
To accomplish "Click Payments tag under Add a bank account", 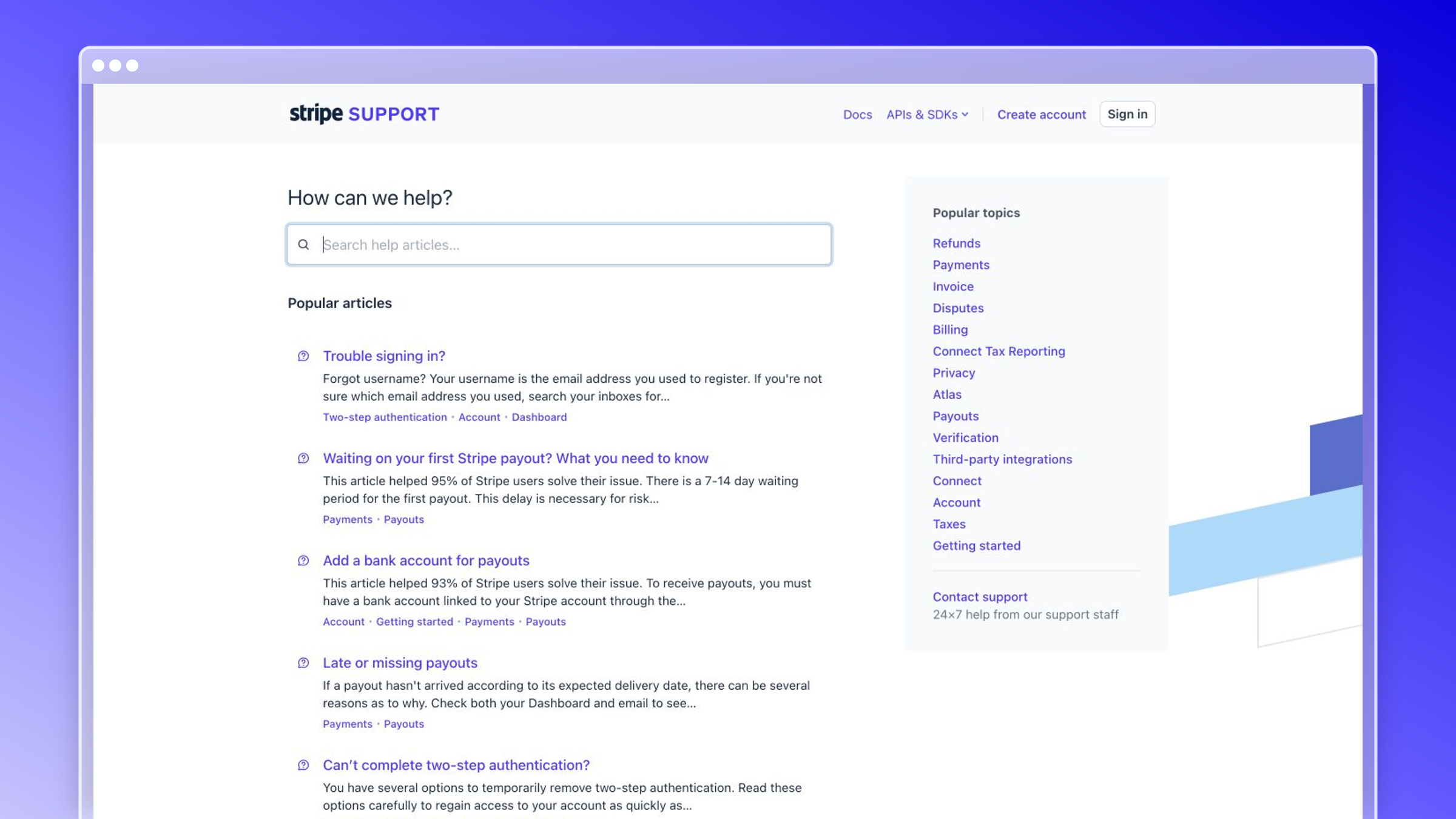I will coord(490,622).
